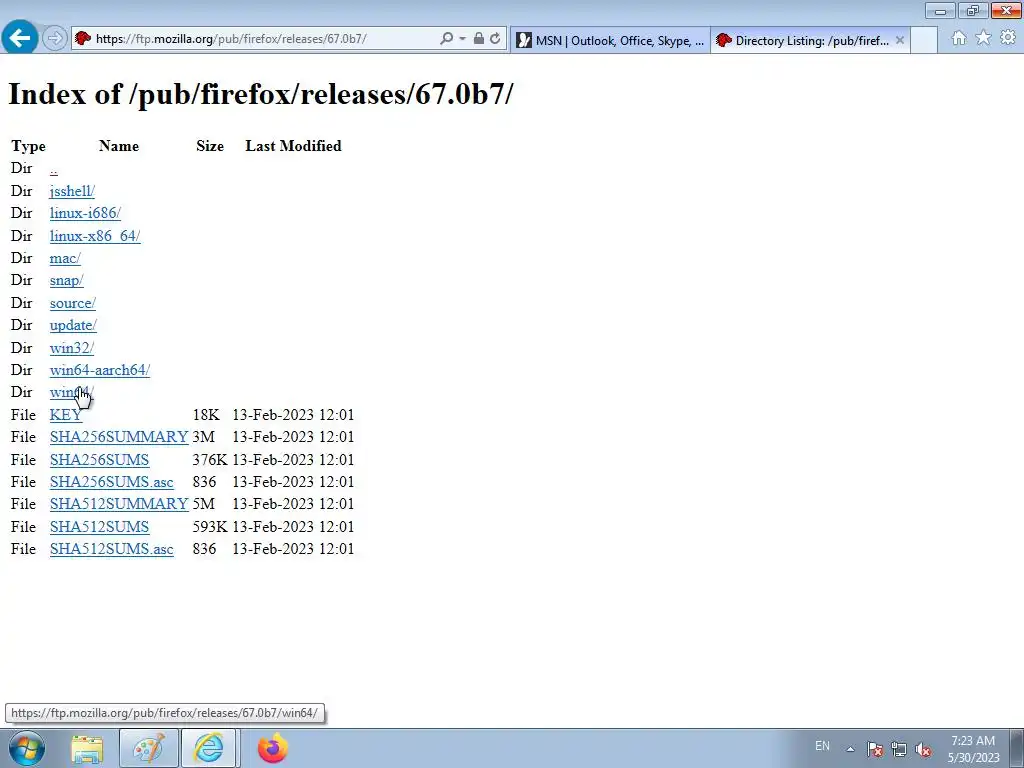This screenshot has width=1024, height=768.
Task: Open Favorites star icon
Action: click(x=984, y=38)
